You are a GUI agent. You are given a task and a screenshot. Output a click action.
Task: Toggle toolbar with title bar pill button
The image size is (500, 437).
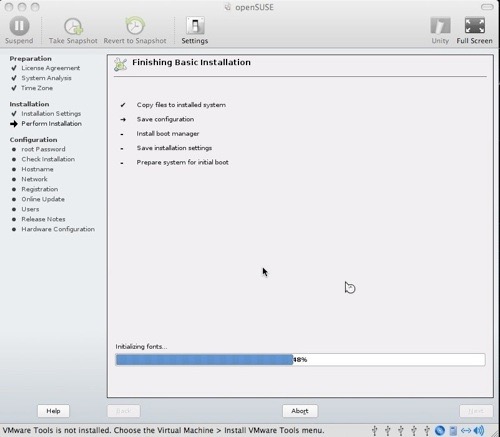487,7
